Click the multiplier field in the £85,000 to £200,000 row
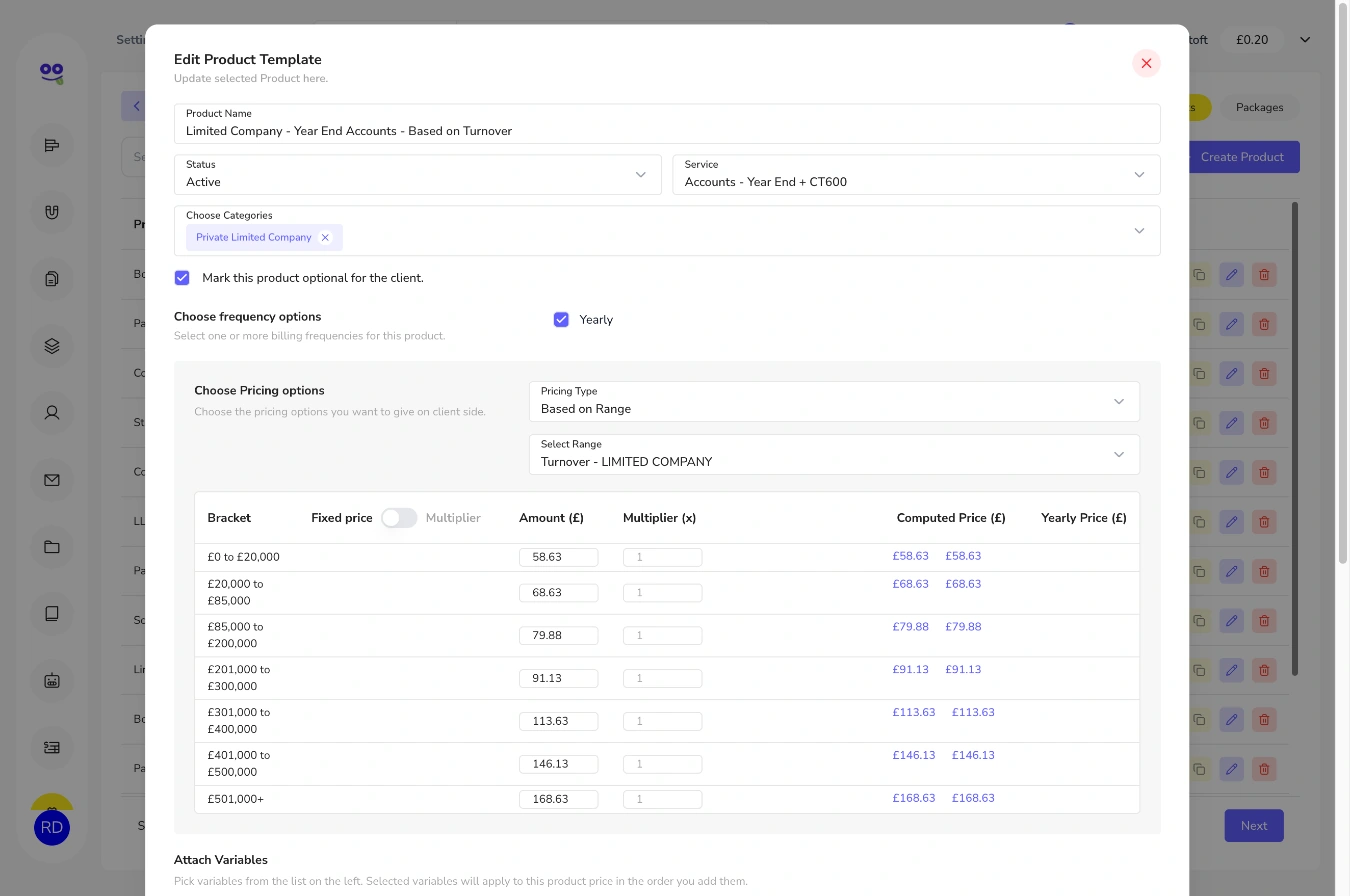Image resolution: width=1350 pixels, height=896 pixels. coord(662,636)
